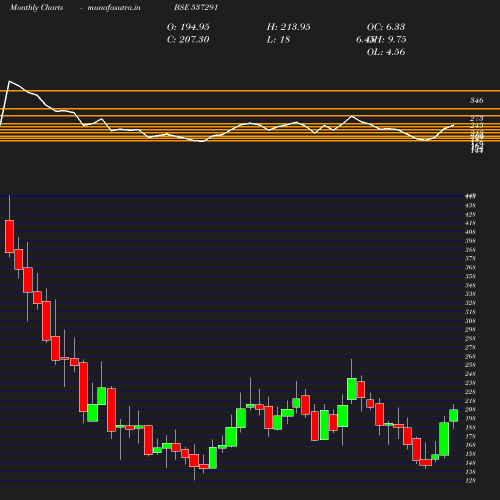This screenshot has height=500, width=500.
Task: Select the close value "C: 207.30"
Action: coord(188,40)
